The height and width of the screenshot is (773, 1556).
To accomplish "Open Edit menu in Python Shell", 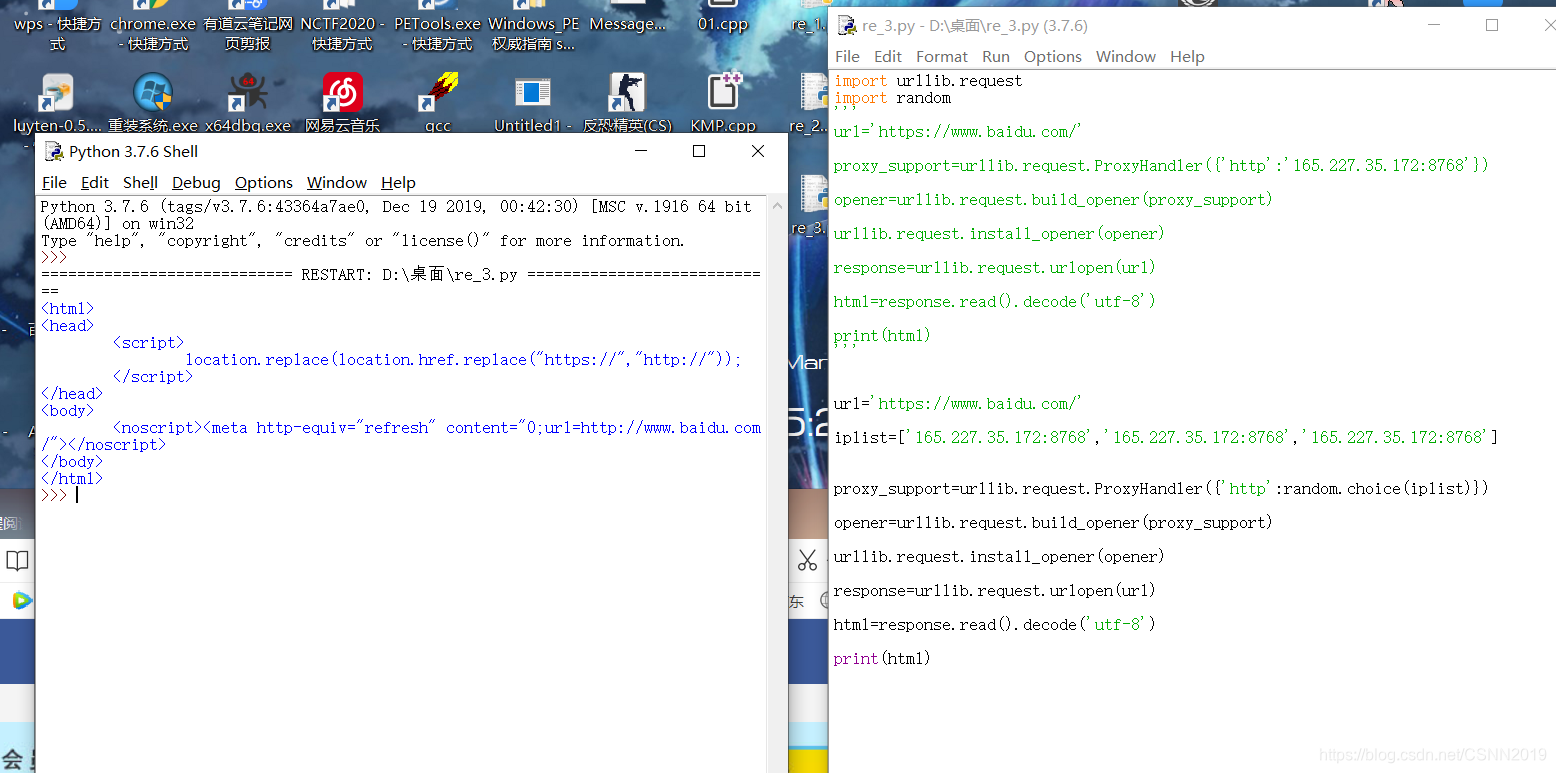I will point(95,182).
